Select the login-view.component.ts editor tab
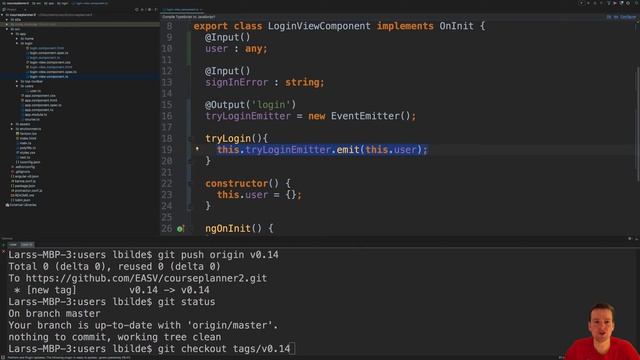This screenshot has width=640, height=360. 181,9
